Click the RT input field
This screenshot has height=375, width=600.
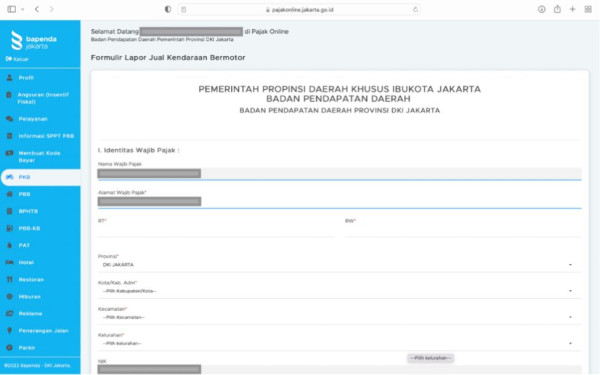point(216,231)
